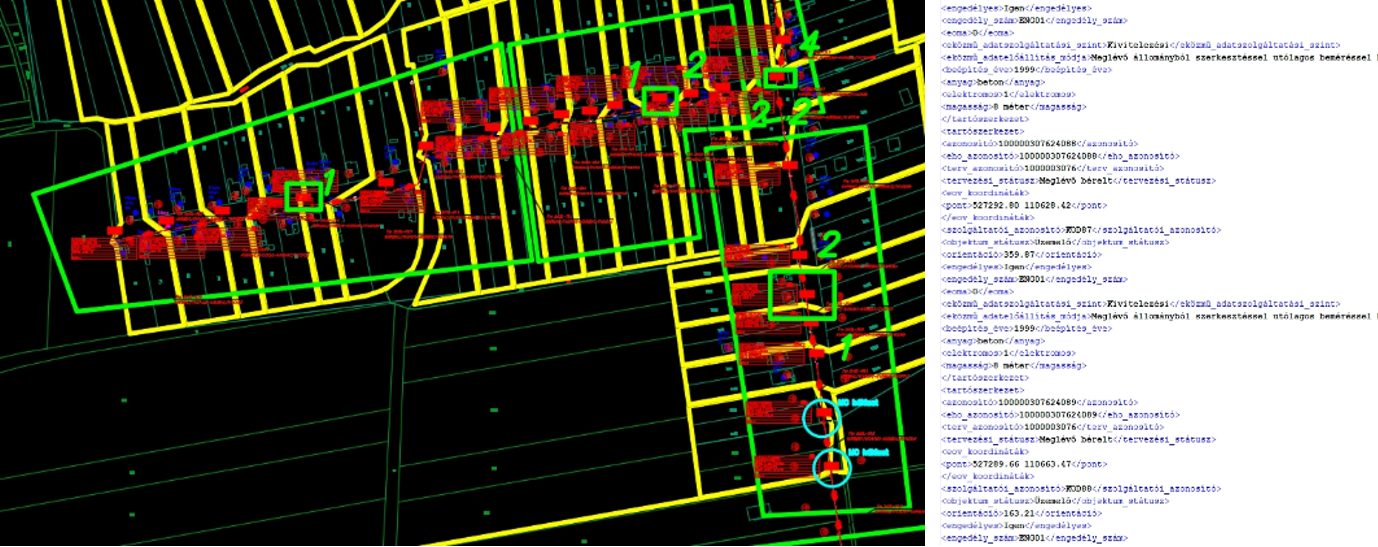The height and width of the screenshot is (547, 1378).
Task: Select the szolgáltatói_azonosító KOD87 line
Action: click(1080, 230)
